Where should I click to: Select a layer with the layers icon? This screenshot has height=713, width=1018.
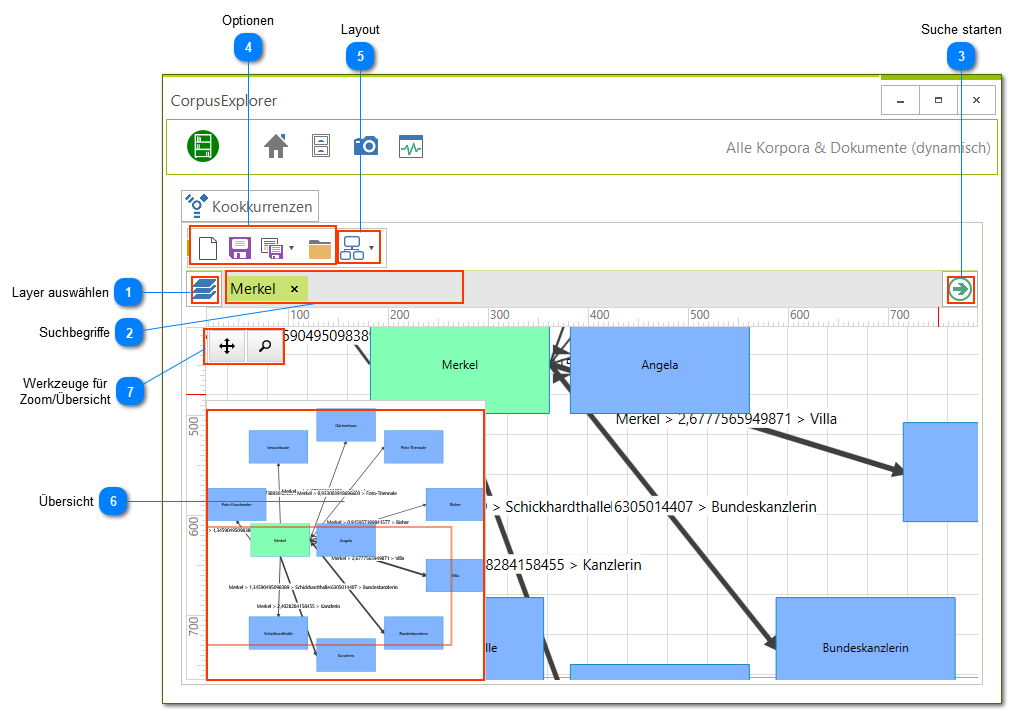[x=205, y=289]
